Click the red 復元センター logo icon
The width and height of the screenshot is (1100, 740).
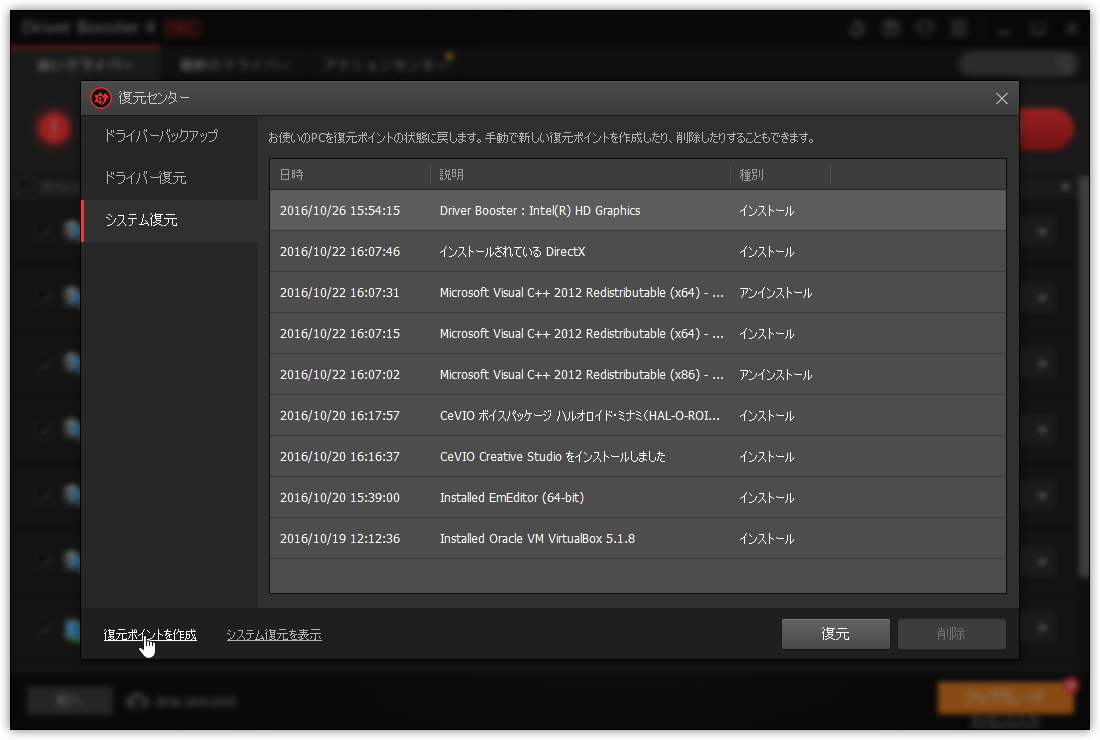[101, 98]
